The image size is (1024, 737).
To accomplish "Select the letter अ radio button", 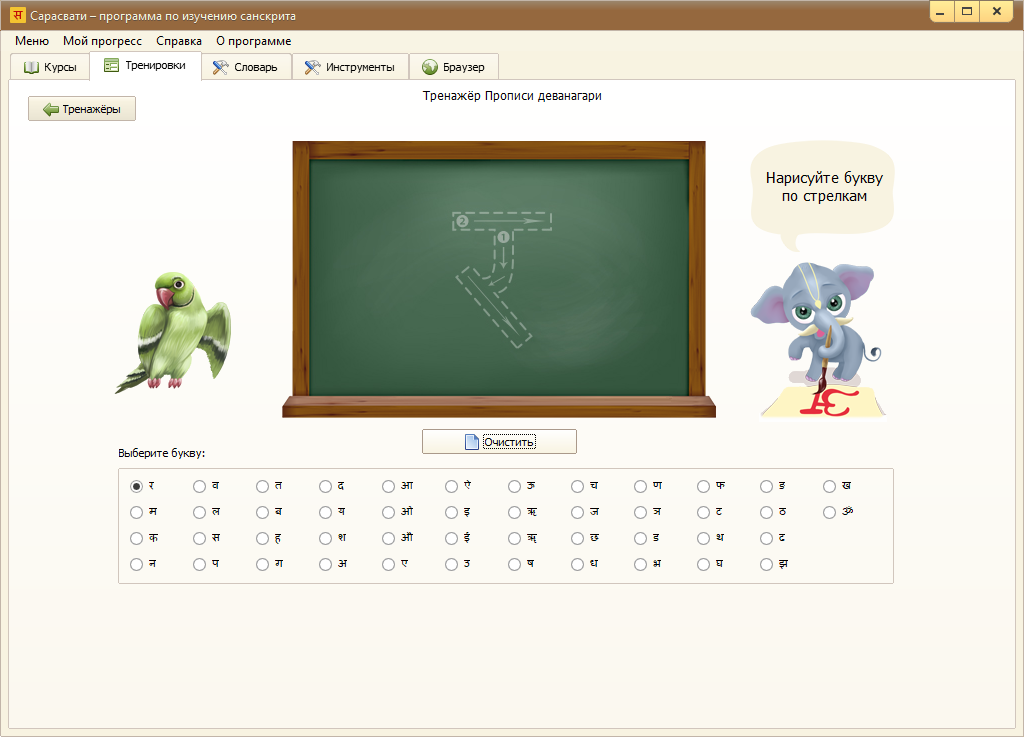I will (326, 564).
